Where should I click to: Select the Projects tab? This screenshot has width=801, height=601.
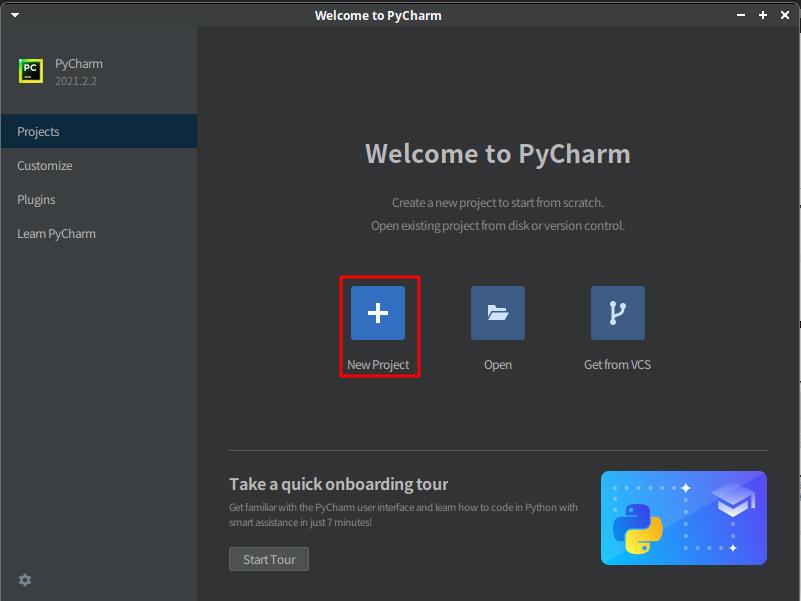pos(99,131)
